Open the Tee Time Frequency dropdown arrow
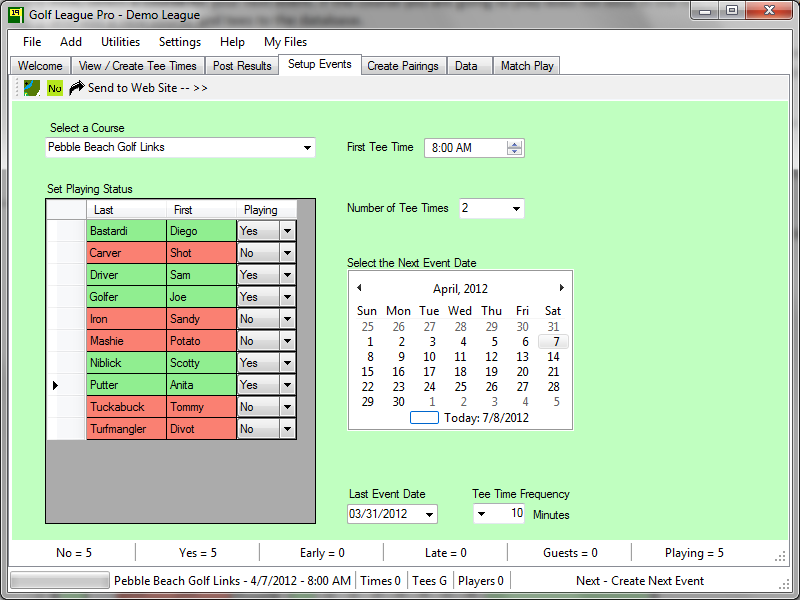Viewport: 800px width, 600px height. pos(481,514)
